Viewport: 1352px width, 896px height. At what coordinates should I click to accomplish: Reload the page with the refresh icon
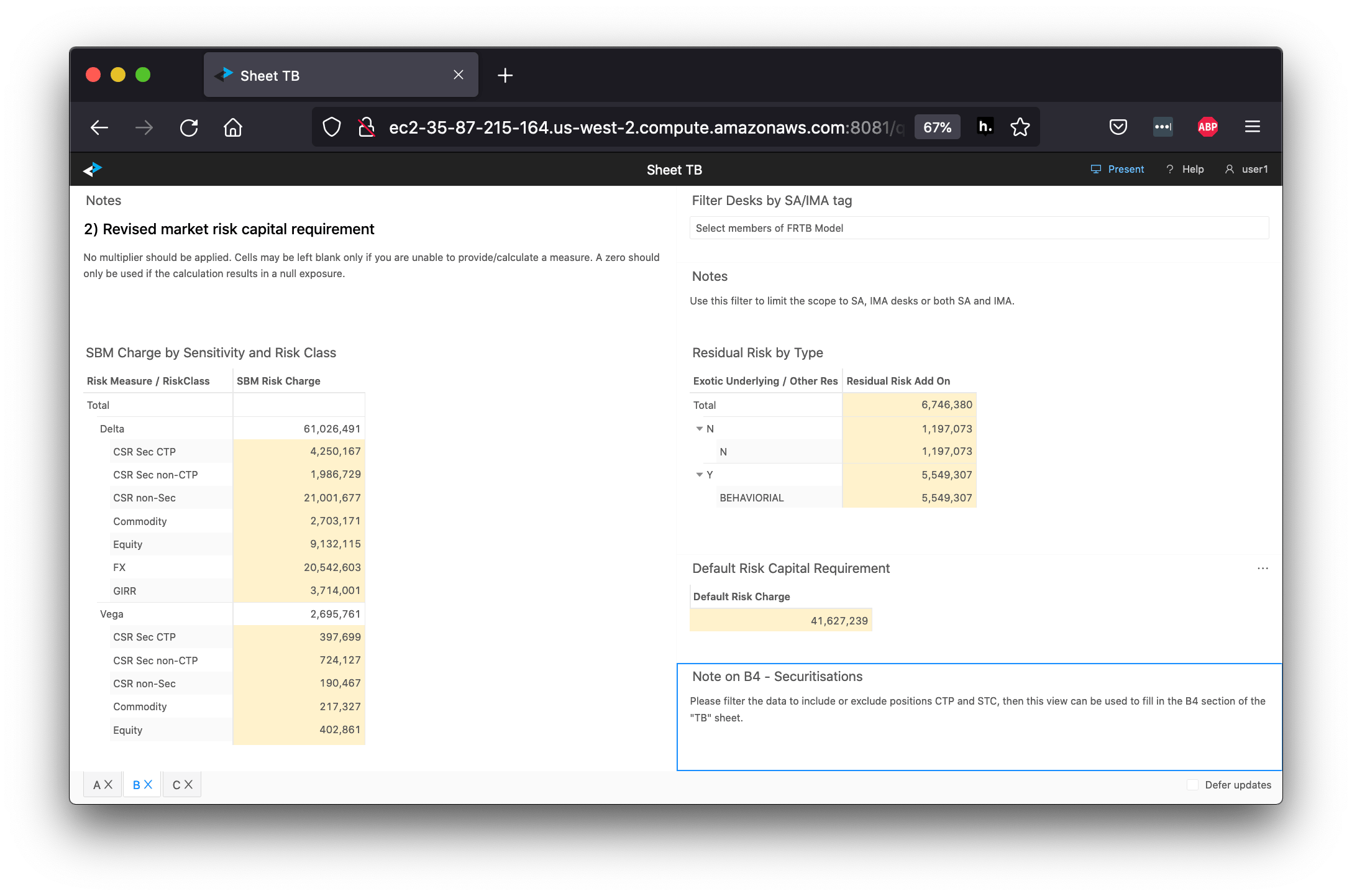click(189, 127)
